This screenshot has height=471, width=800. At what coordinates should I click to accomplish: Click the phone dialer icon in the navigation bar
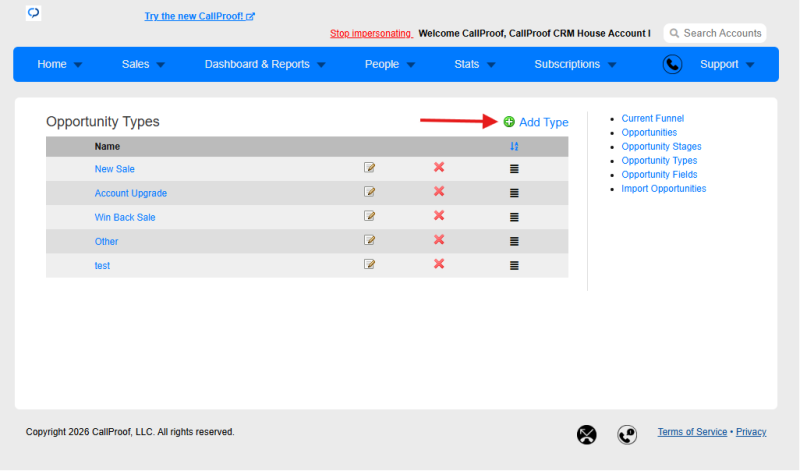[x=672, y=64]
